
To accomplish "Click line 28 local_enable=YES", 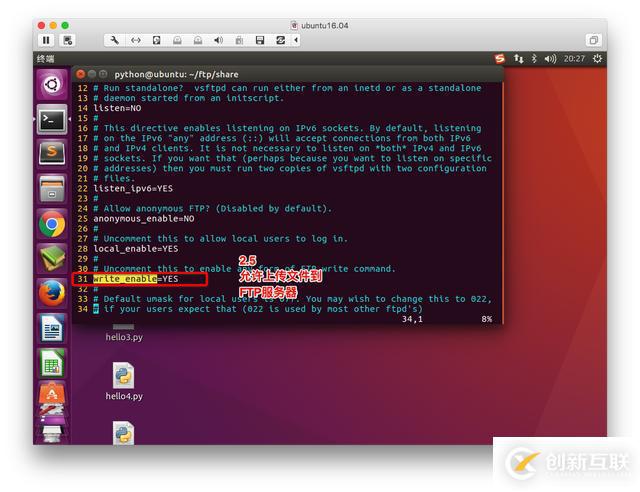I will 136,249.
